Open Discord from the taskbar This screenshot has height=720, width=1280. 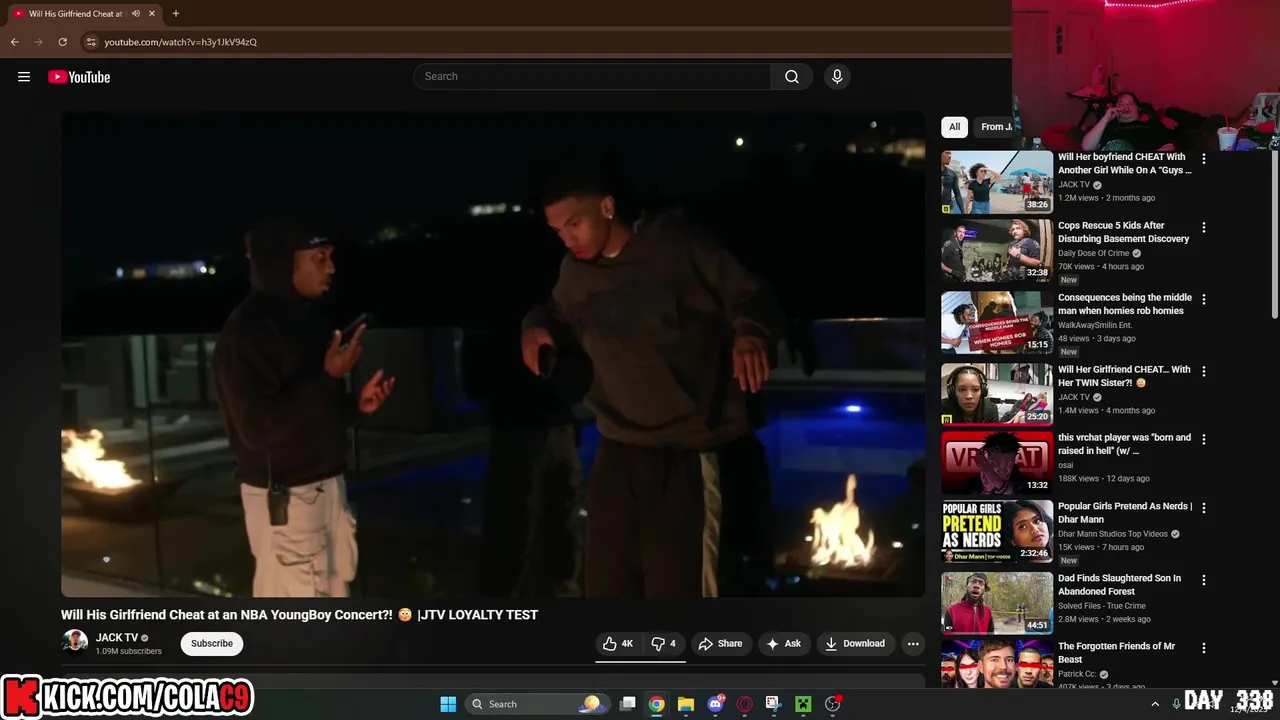coord(715,704)
